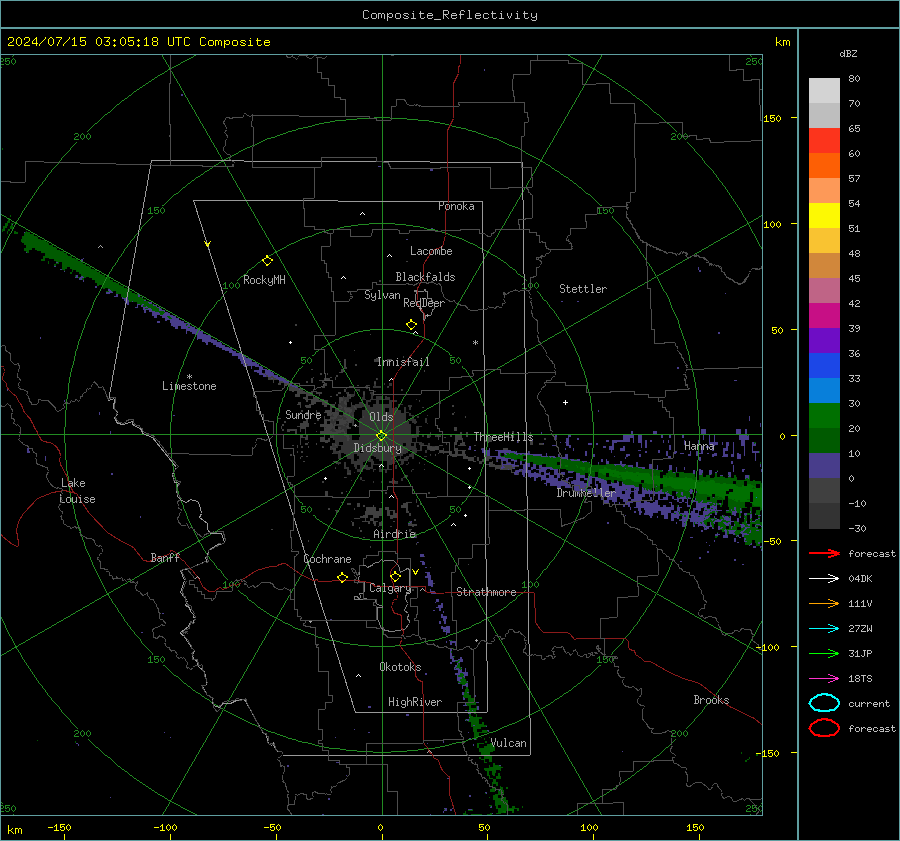
Task: Click the RockyMH label
Action: point(264,280)
